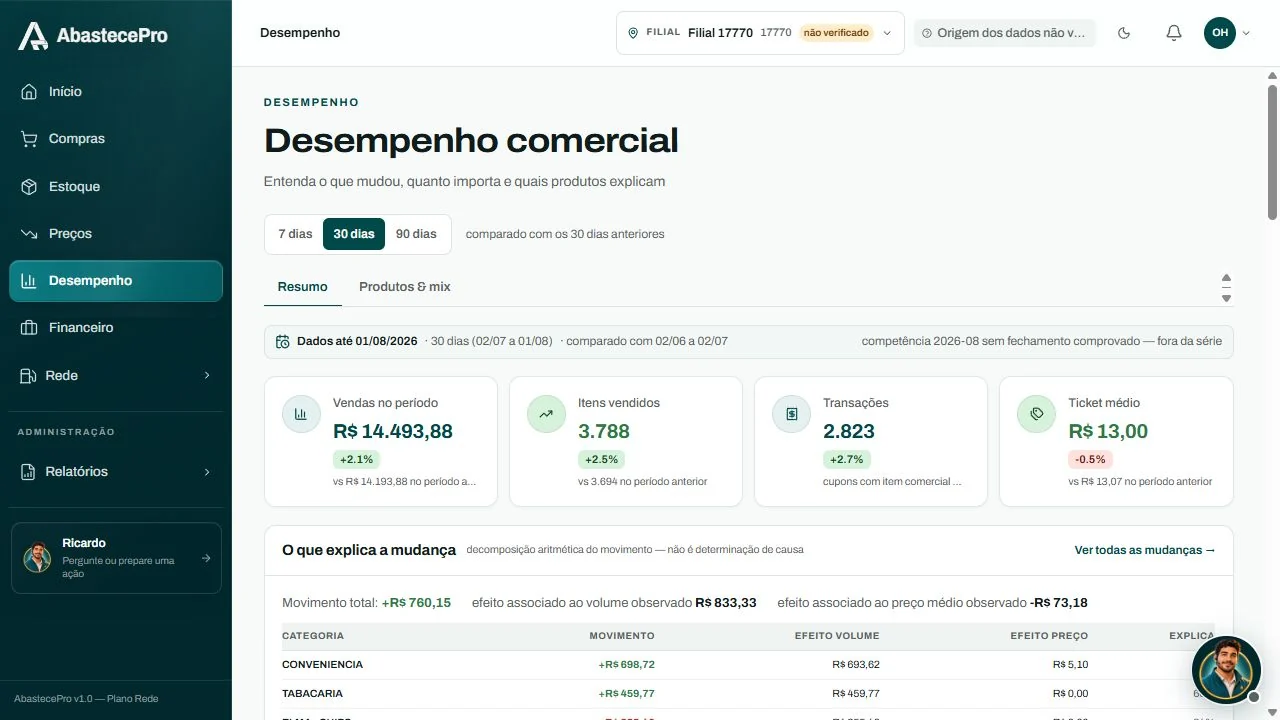Click the Estoque box icon

(29, 187)
